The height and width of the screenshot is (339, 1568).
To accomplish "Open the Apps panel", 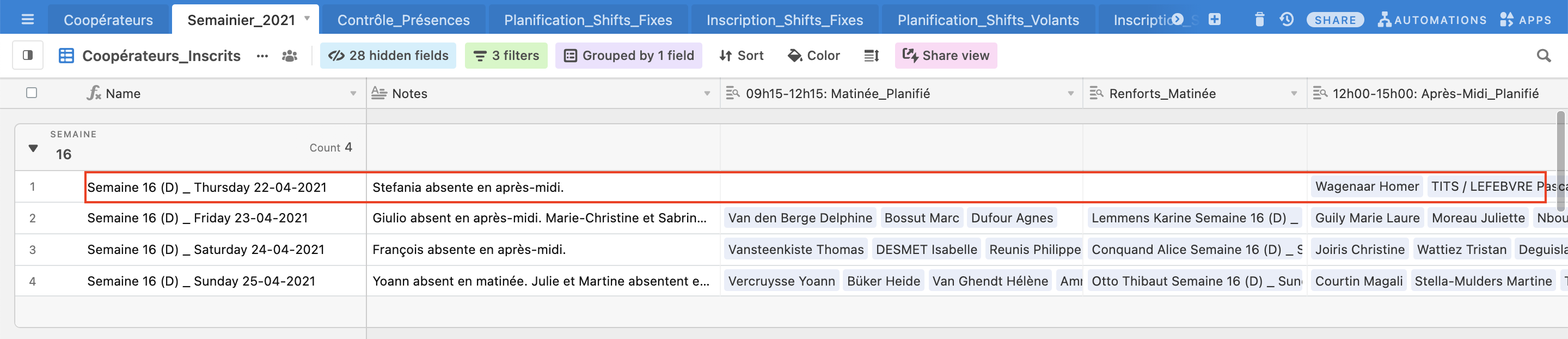I will (x=1526, y=20).
